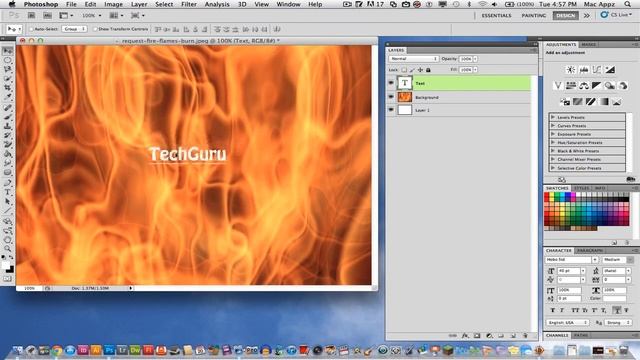Open Photoshop icon in the Dock
The image size is (640, 360).
click(x=109, y=350)
